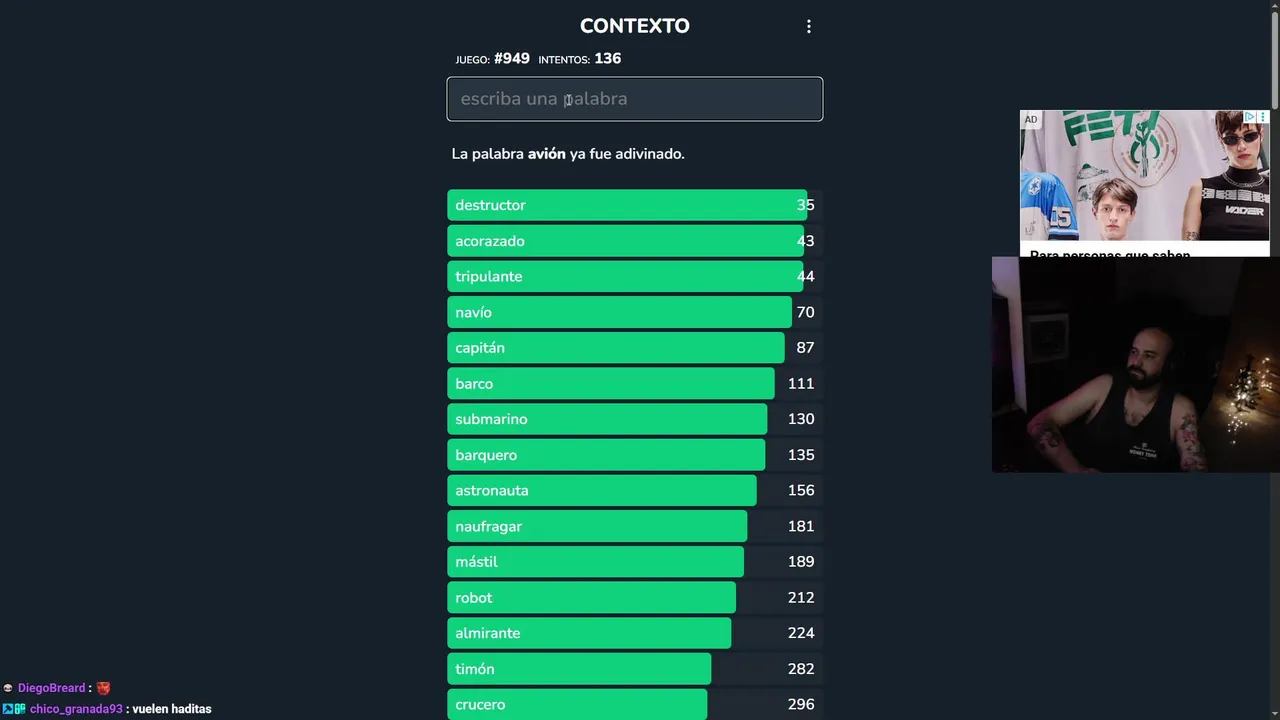Click the moderator badge next to chico_granada93
The height and width of the screenshot is (720, 1280).
coord(8,709)
